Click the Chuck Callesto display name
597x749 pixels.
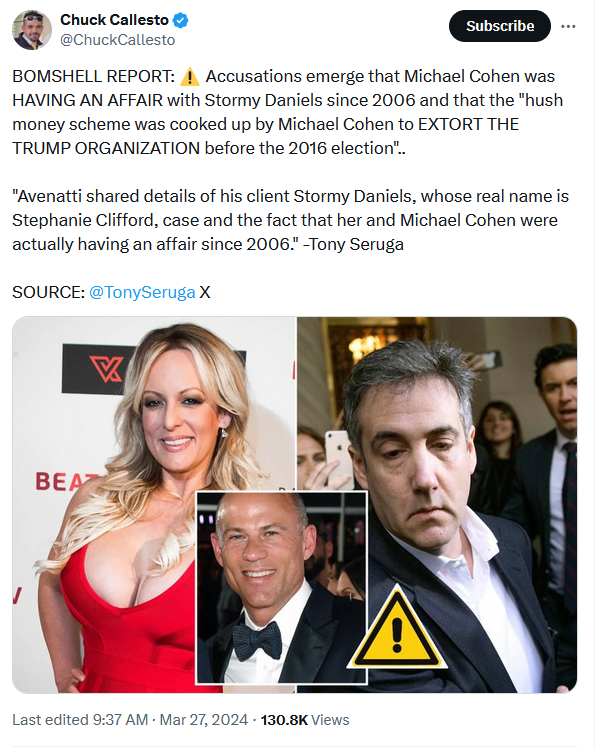(114, 20)
